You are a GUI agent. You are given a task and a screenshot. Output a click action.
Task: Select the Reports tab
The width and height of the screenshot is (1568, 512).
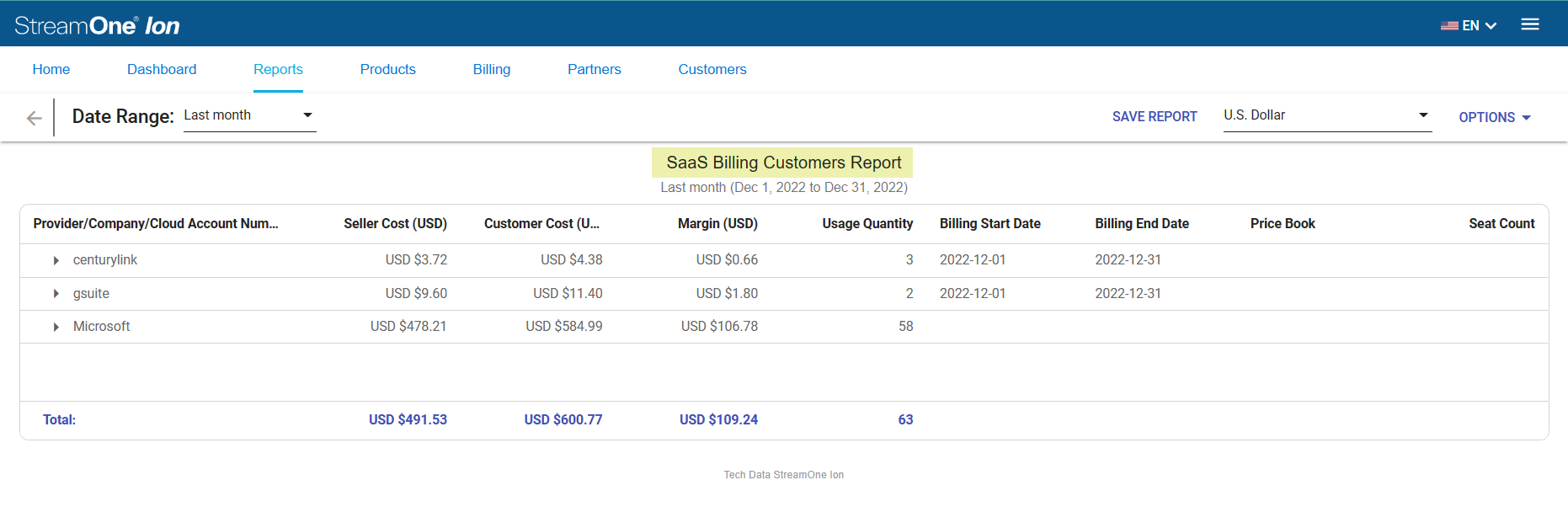coord(278,69)
